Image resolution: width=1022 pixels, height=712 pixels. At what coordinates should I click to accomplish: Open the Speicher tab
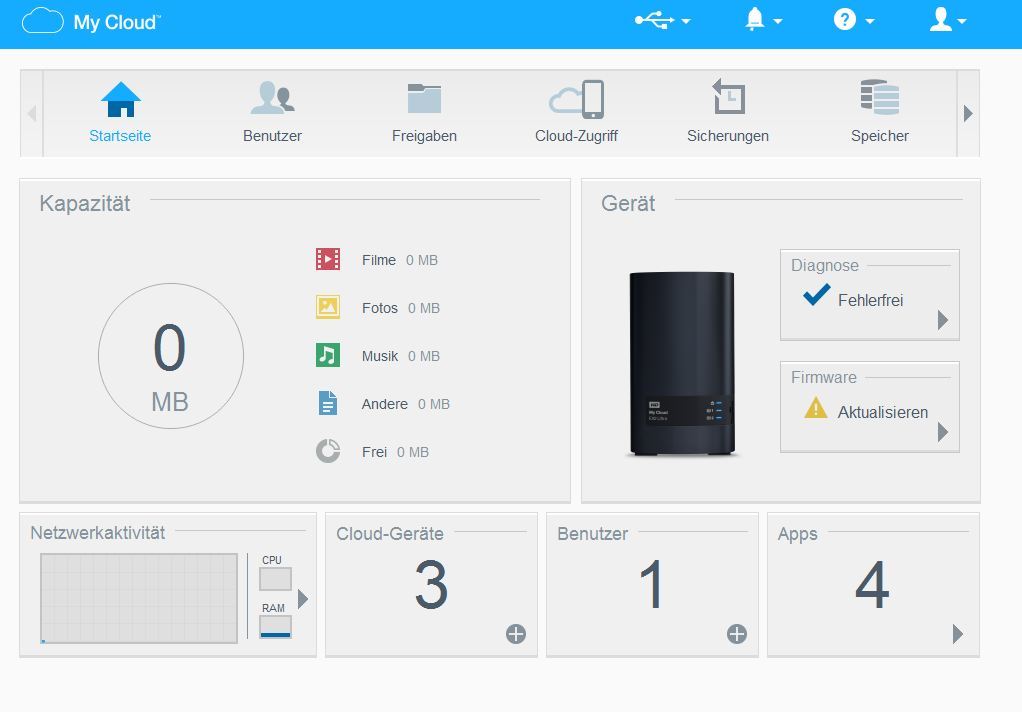[x=879, y=113]
